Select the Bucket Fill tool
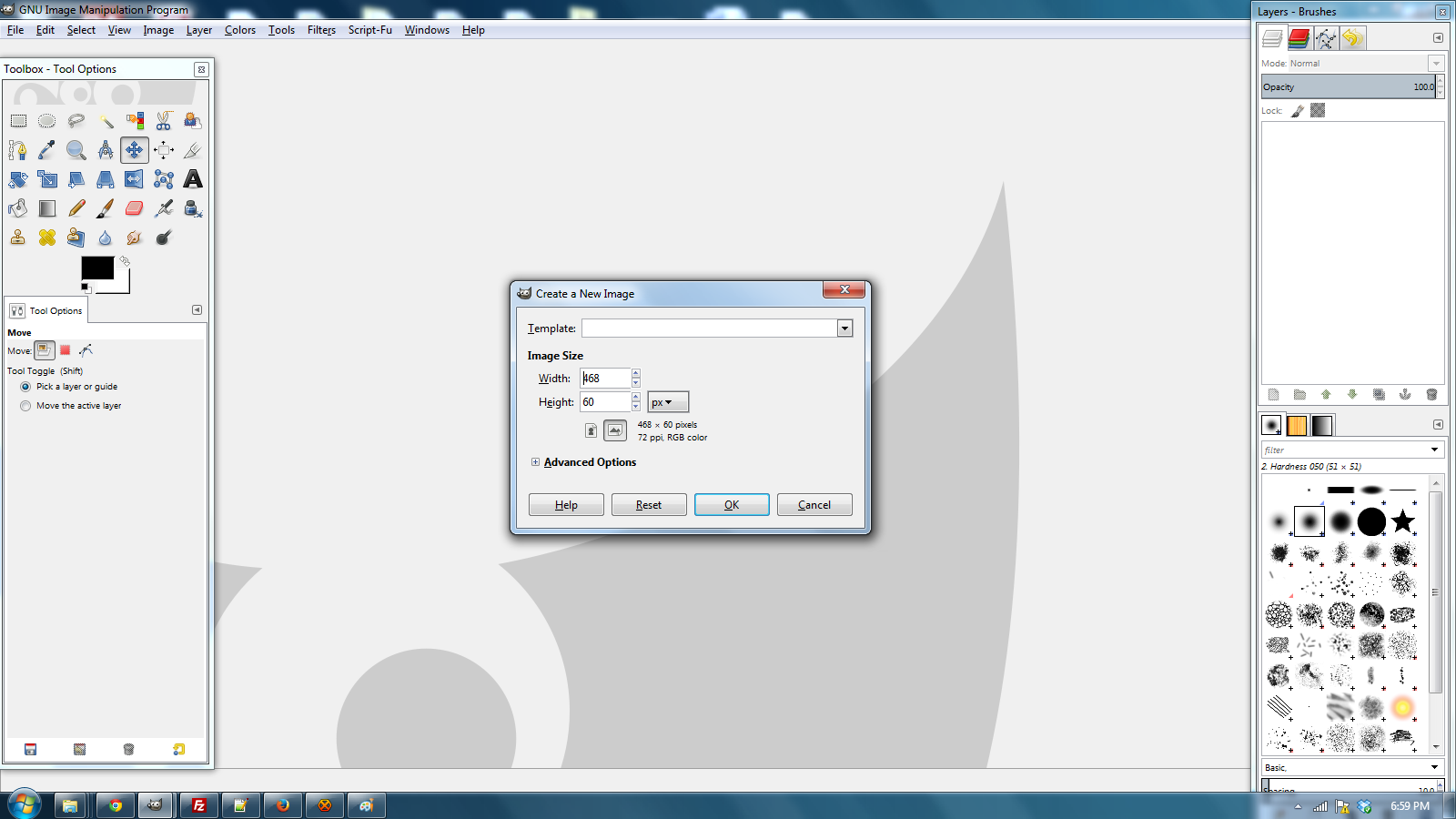The width and height of the screenshot is (1456, 819). pos(18,208)
